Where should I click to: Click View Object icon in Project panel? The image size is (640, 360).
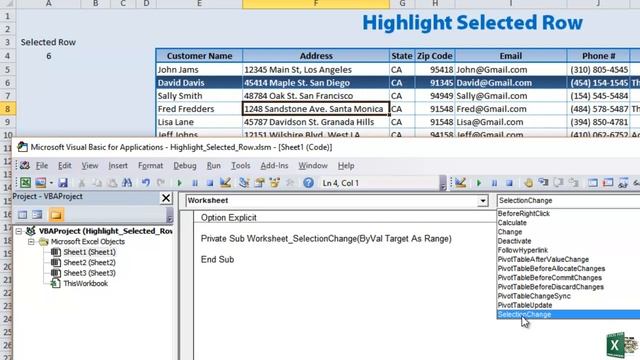pos(38,215)
